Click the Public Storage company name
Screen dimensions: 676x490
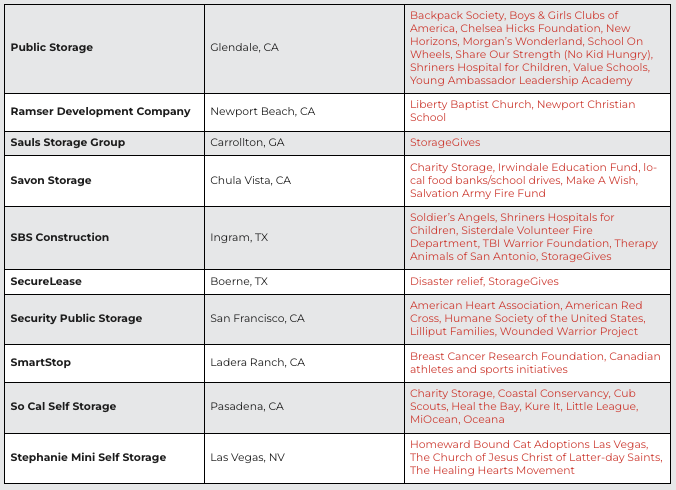[52, 47]
